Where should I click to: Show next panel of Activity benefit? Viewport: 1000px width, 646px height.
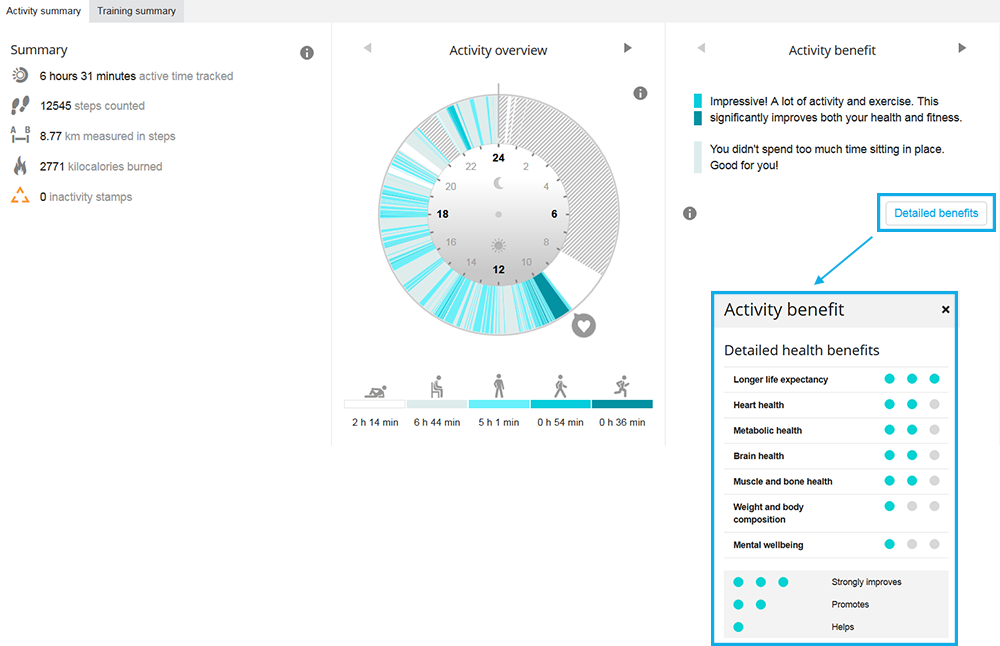962,48
